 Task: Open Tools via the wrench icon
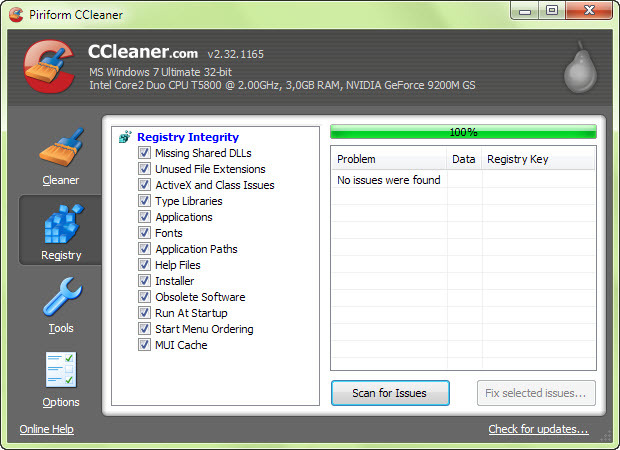(x=62, y=297)
